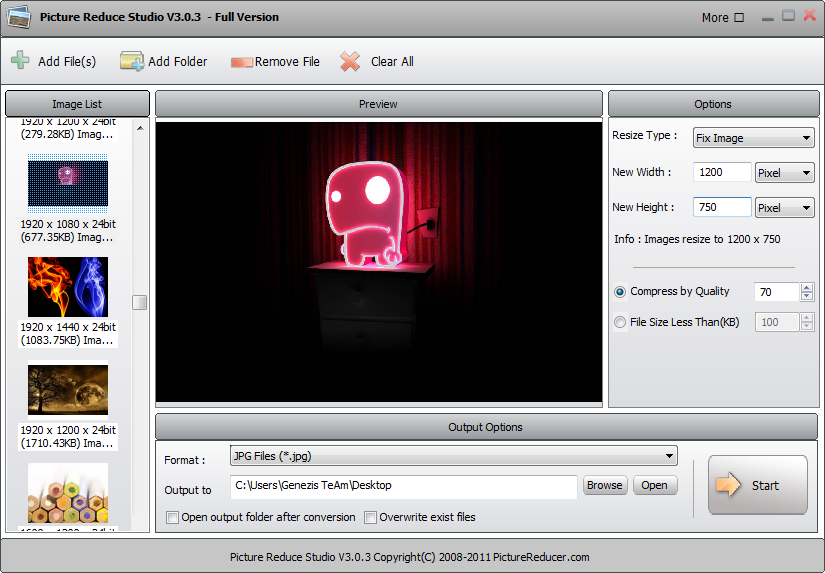This screenshot has height=573, width=825.
Task: Click the Output Options panel header
Action: [x=486, y=427]
